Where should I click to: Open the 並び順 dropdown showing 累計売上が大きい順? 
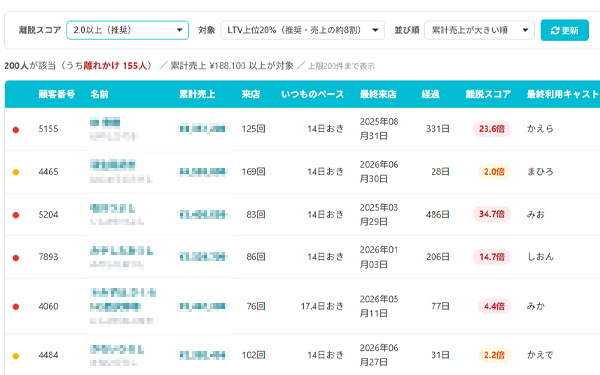(479, 30)
